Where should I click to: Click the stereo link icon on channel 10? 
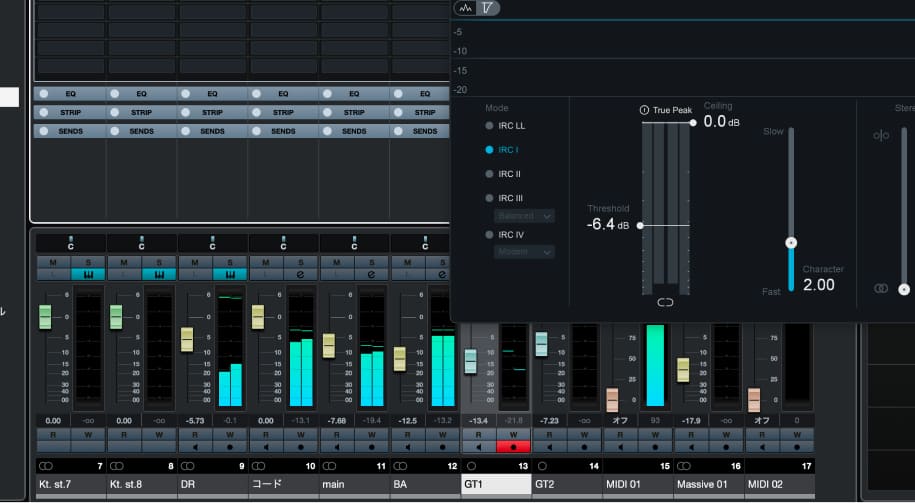pos(258,466)
